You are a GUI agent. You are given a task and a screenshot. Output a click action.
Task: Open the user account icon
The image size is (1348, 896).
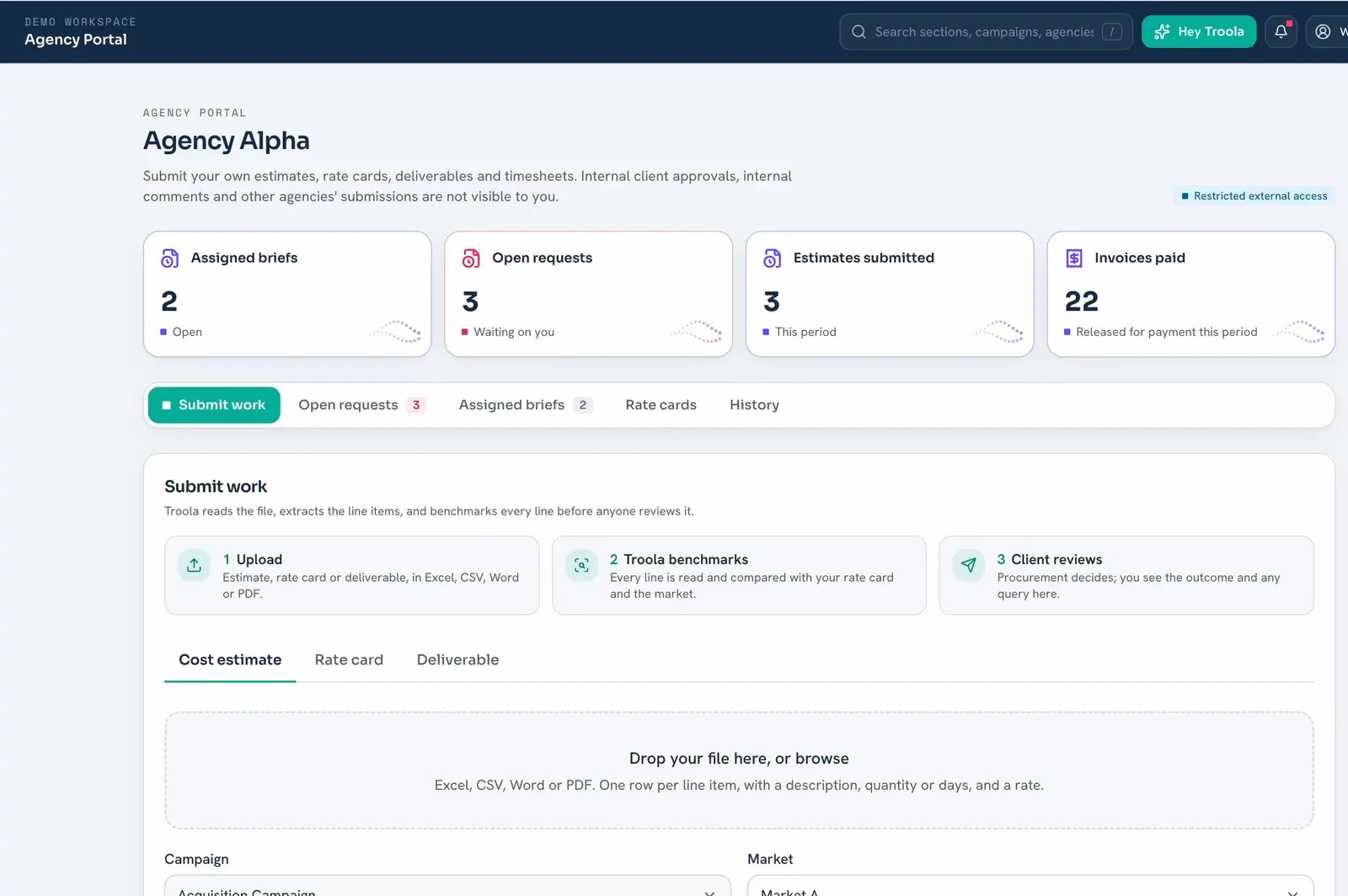click(x=1323, y=32)
